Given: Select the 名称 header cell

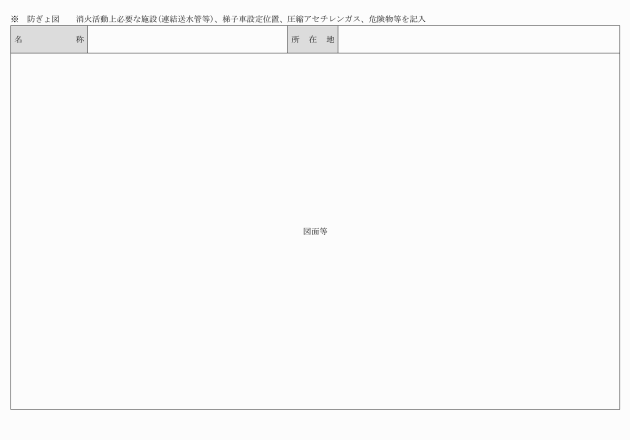Looking at the screenshot, I should (49, 39).
